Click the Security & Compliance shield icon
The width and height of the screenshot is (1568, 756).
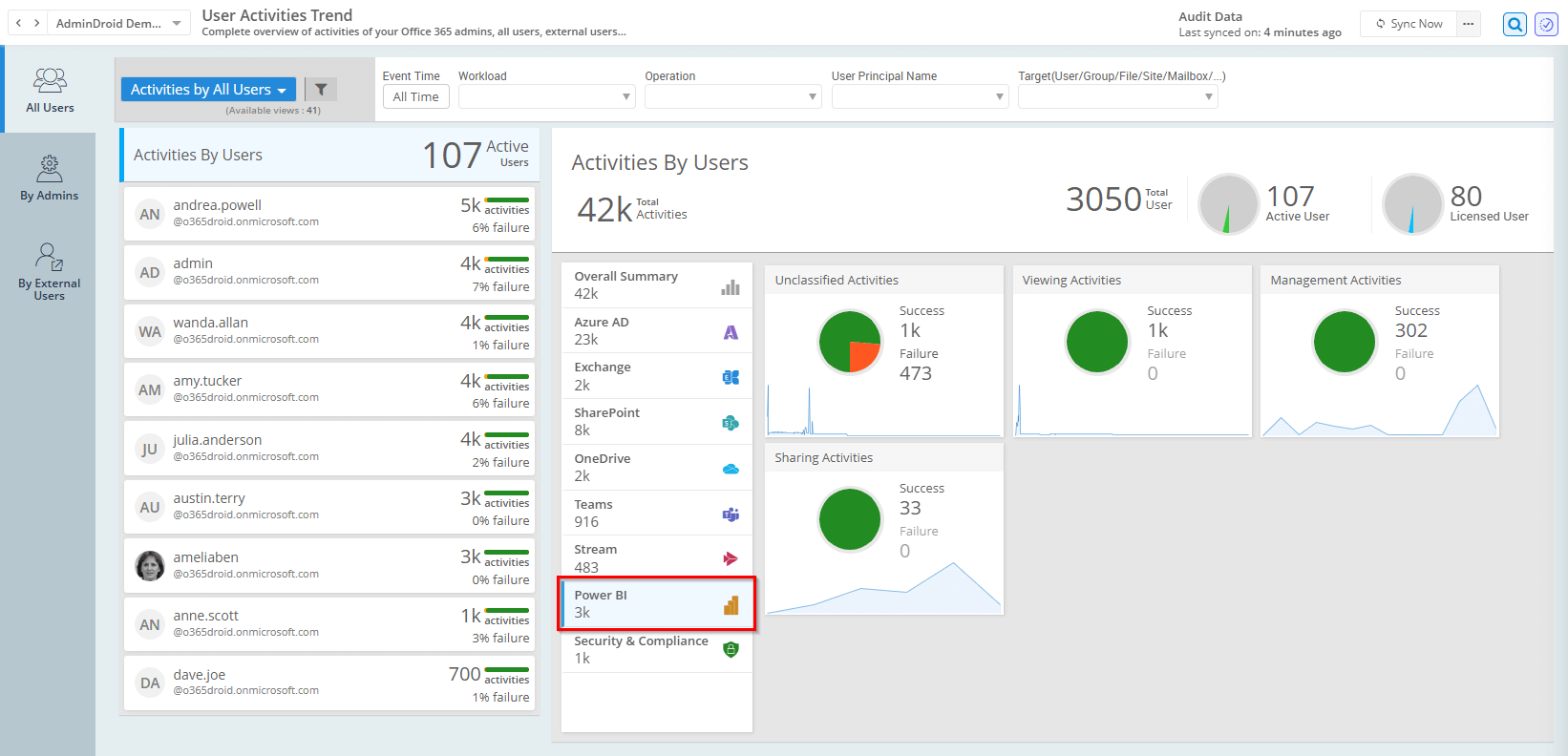point(731,650)
